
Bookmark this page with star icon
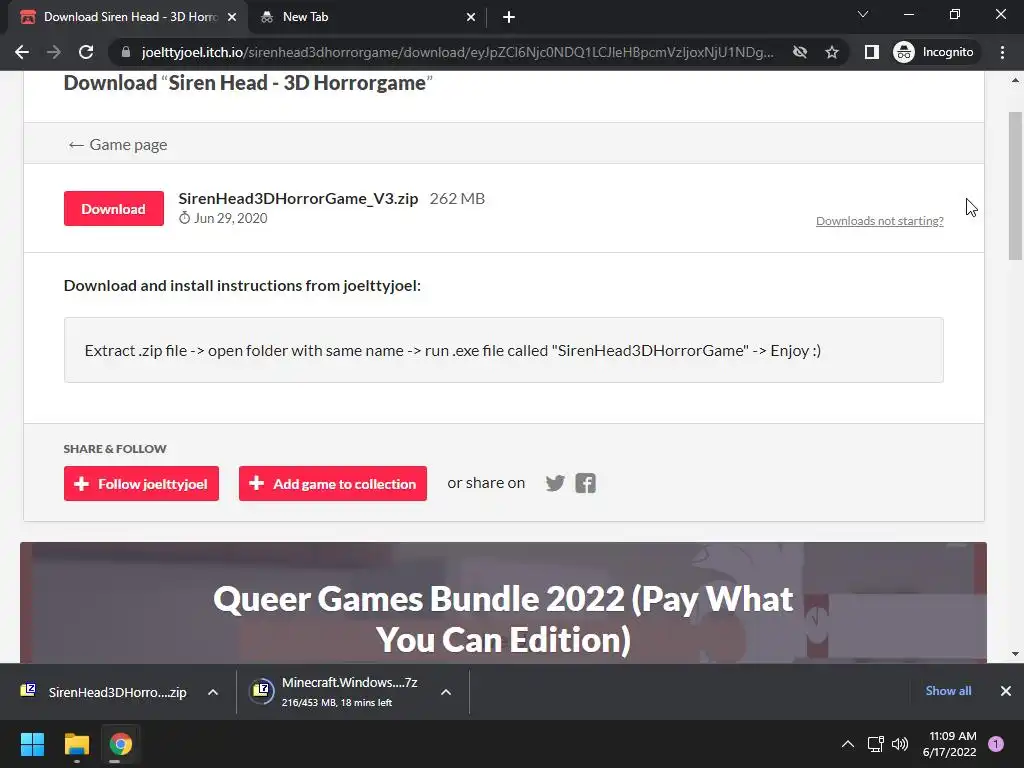pyautogui.click(x=831, y=52)
